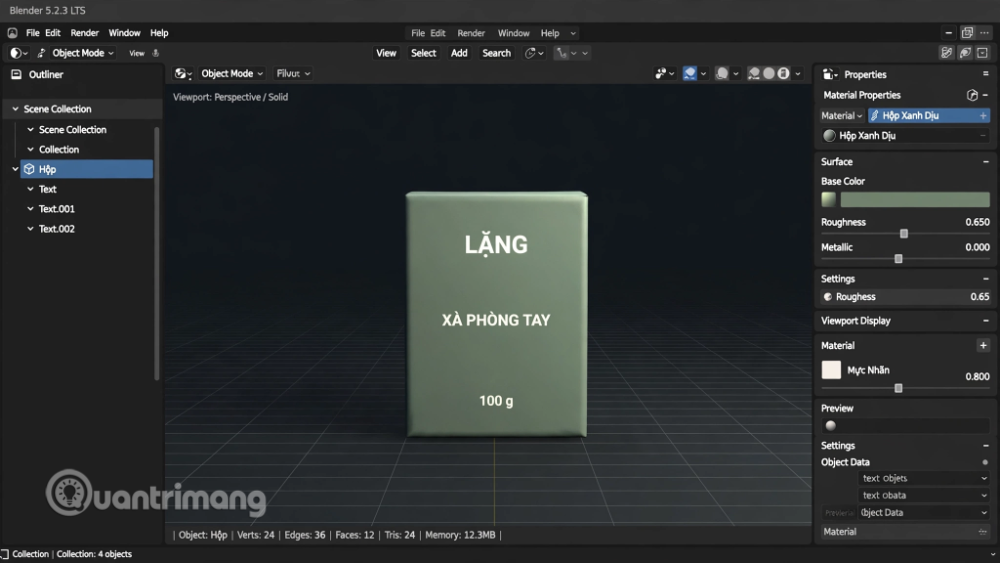Click the Blender logo icon in menu bar
Image resolution: width=1000 pixels, height=563 pixels.
click(x=12, y=33)
